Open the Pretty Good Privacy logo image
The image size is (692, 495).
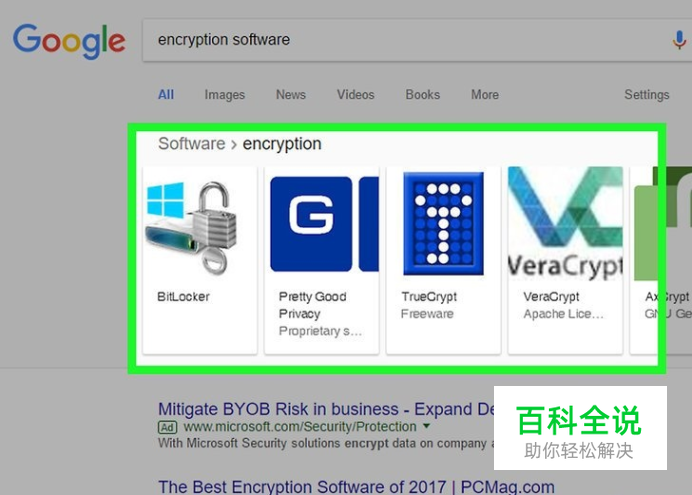click(324, 224)
